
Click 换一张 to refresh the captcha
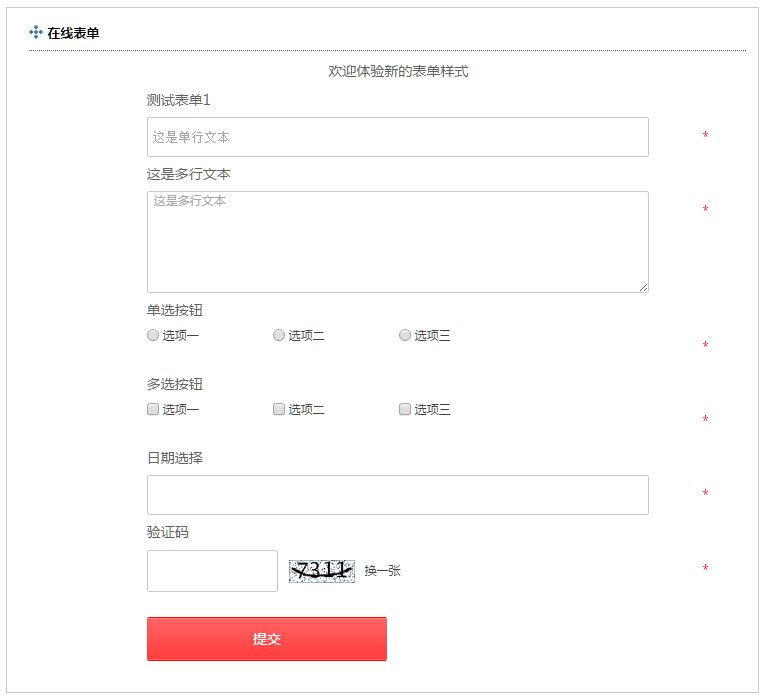[382, 571]
